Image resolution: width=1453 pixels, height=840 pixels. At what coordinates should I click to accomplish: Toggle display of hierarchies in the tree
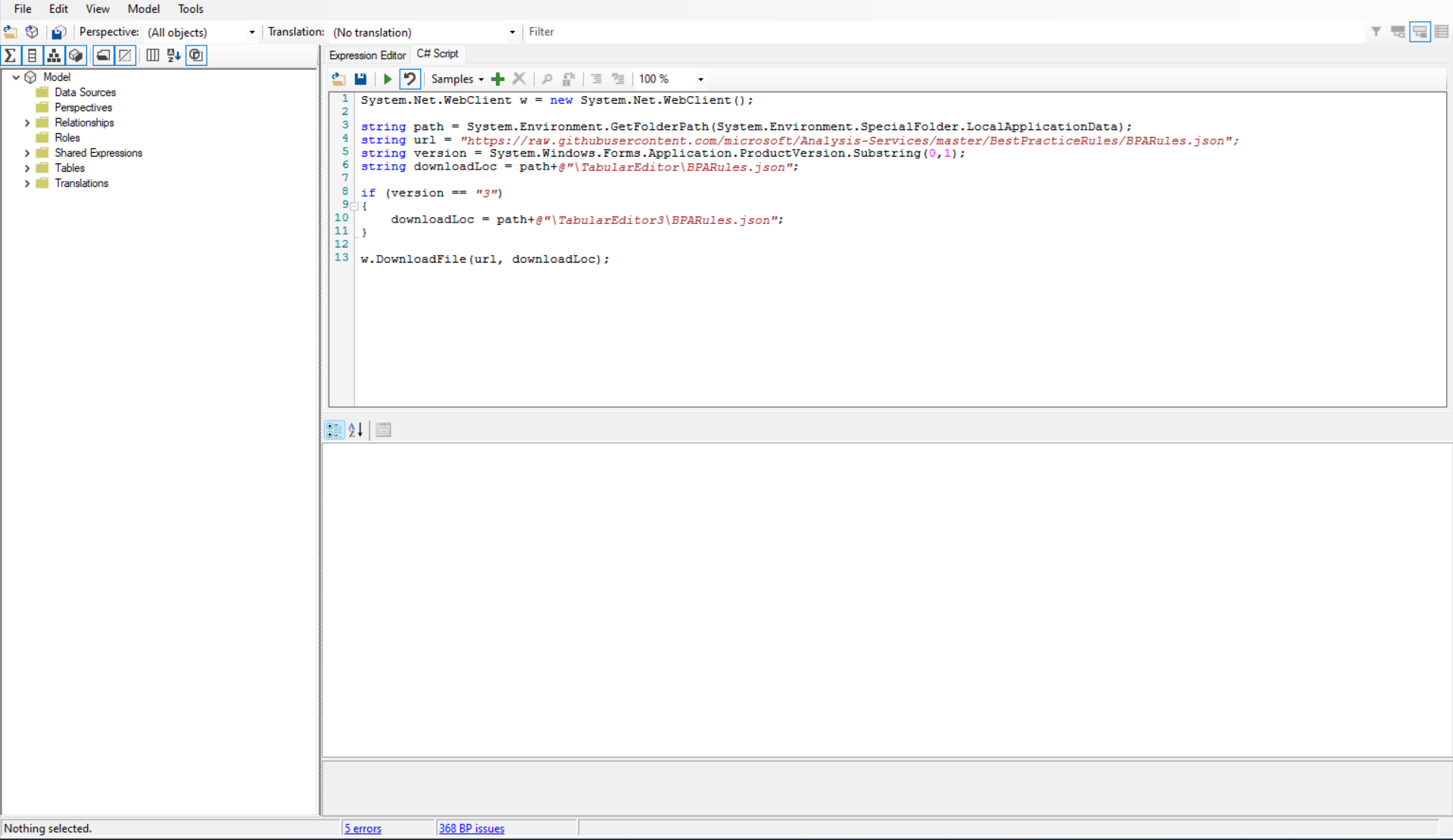click(x=54, y=55)
